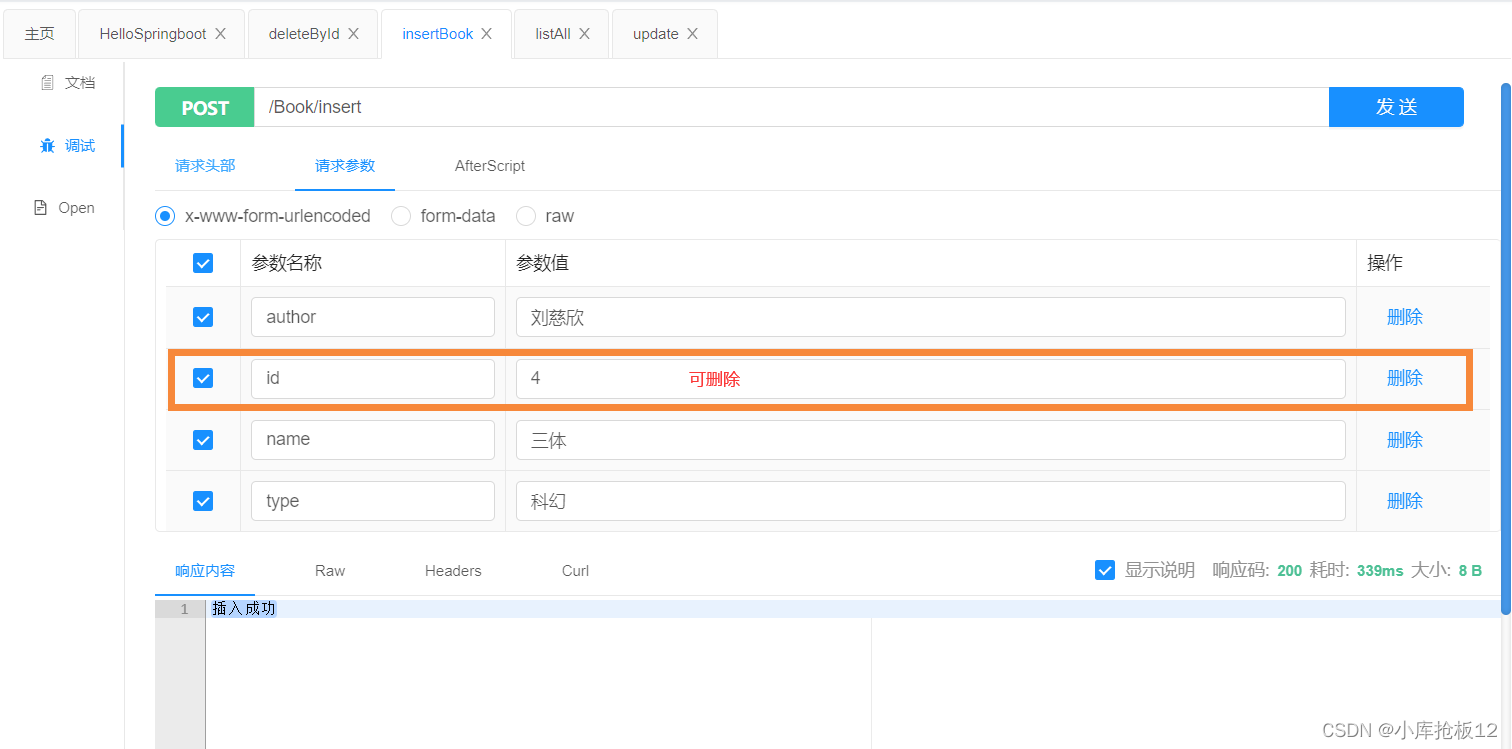The width and height of the screenshot is (1512, 749).
Task: Select raw radio option
Action: pos(526,216)
